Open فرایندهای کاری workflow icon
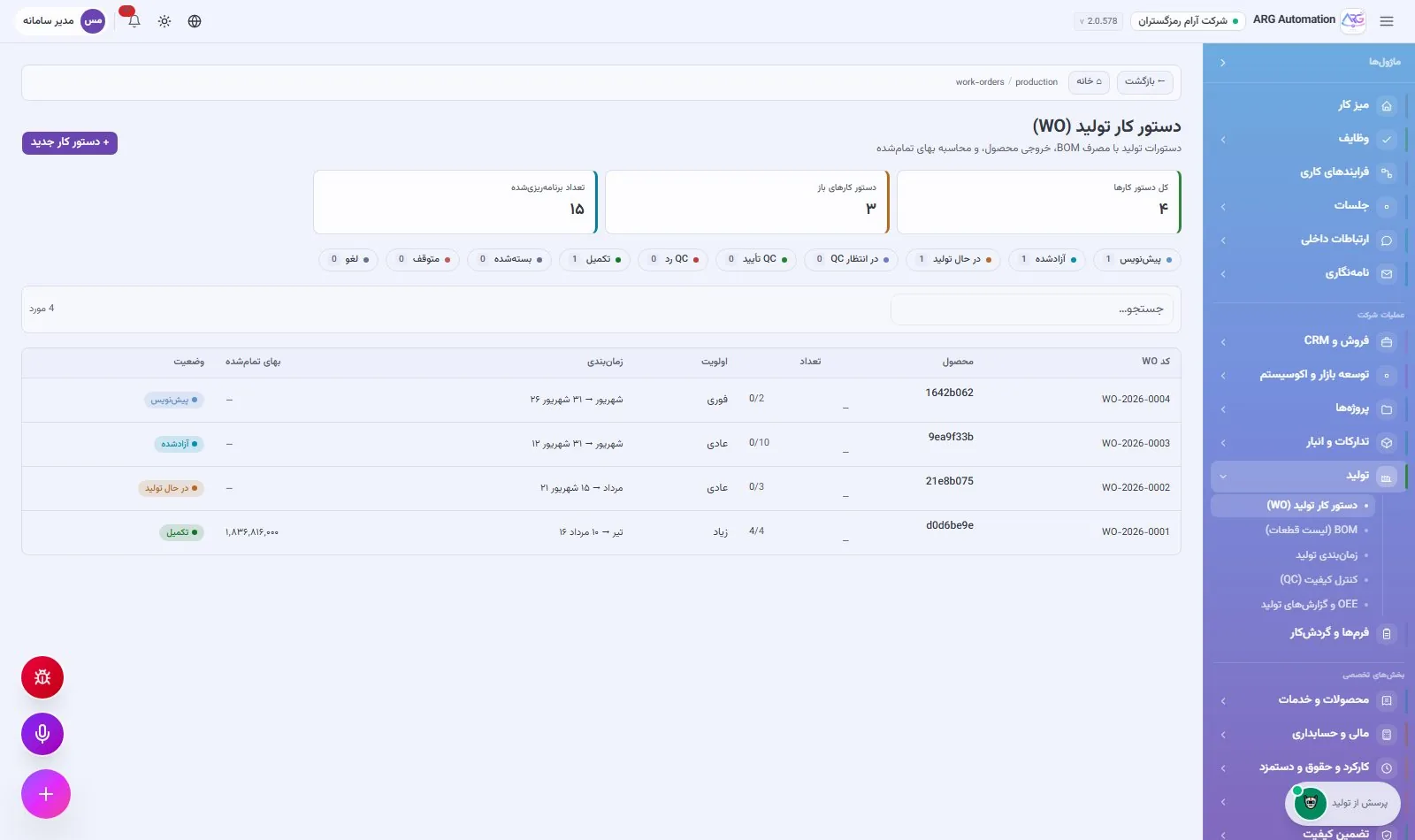The image size is (1415, 840). click(x=1387, y=172)
